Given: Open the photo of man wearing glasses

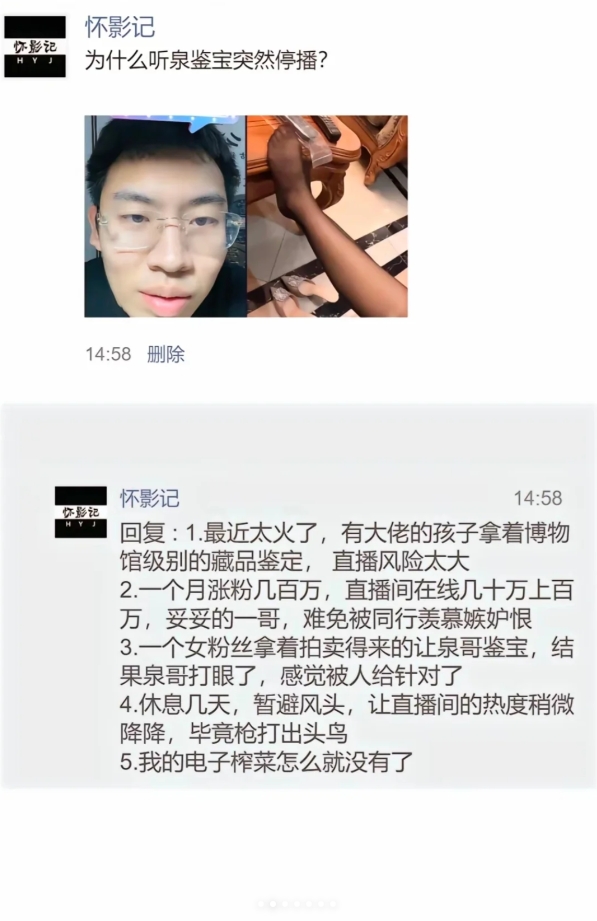Looking at the screenshot, I should pyautogui.click(x=165, y=216).
